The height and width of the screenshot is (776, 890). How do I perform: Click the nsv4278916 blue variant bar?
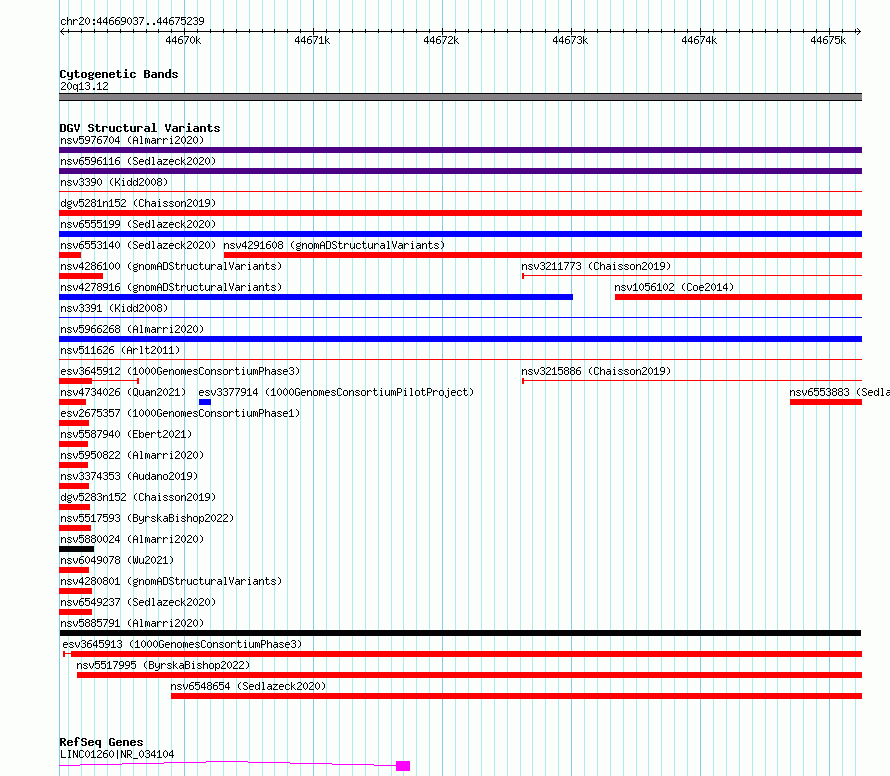point(316,297)
